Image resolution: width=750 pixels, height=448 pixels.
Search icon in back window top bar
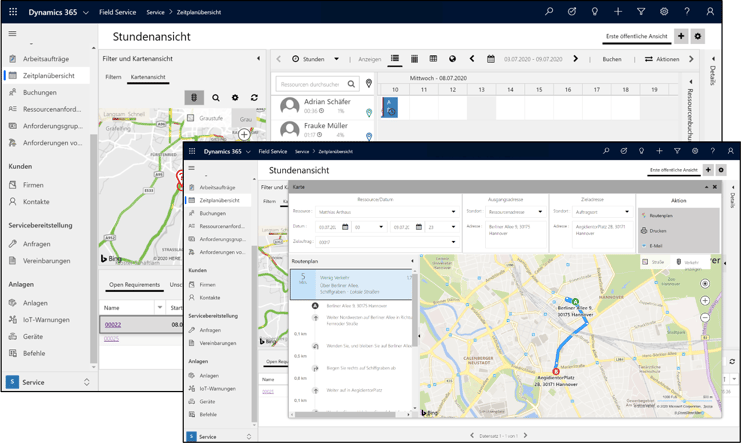pos(549,11)
